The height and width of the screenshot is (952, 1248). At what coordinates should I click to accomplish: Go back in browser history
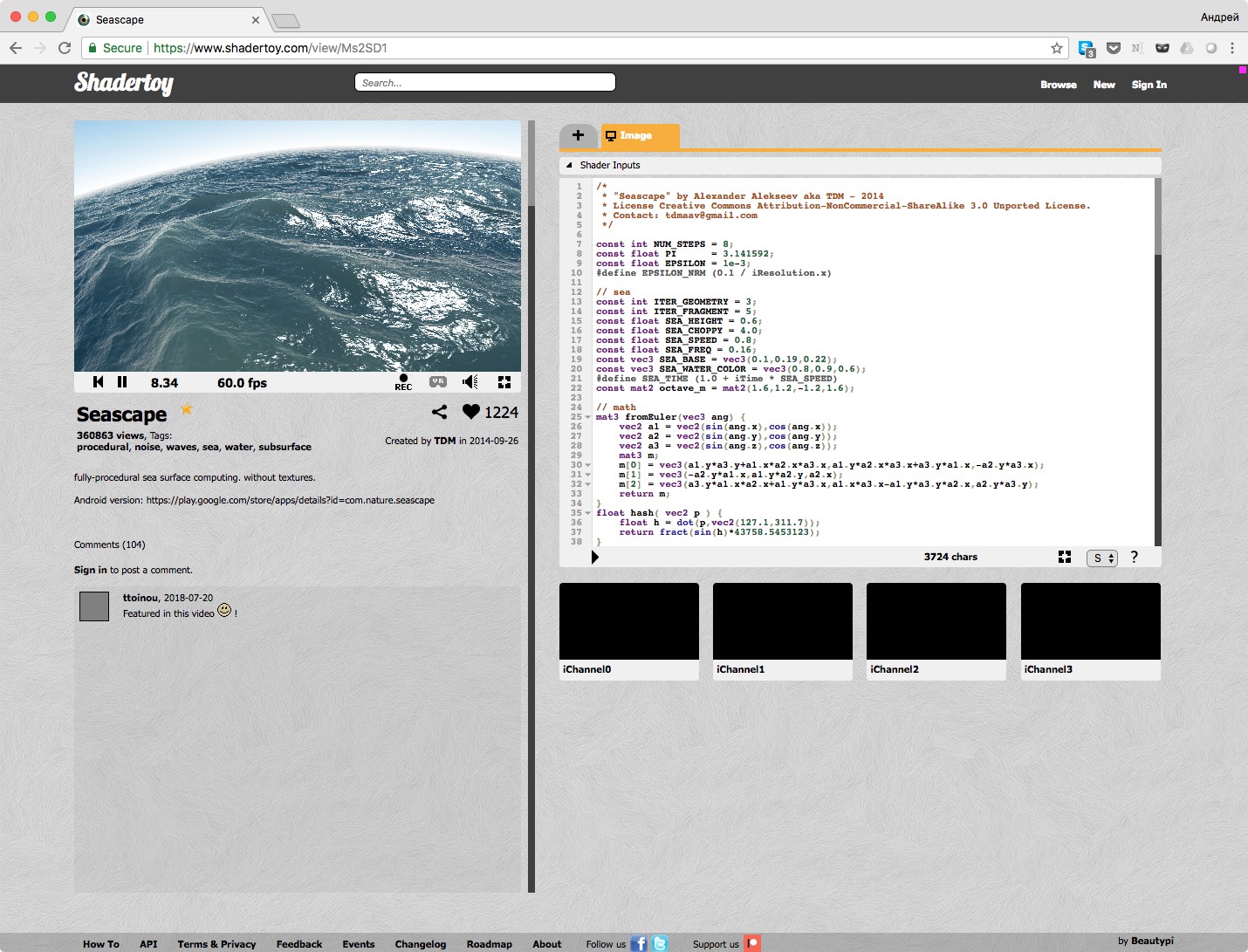(15, 48)
